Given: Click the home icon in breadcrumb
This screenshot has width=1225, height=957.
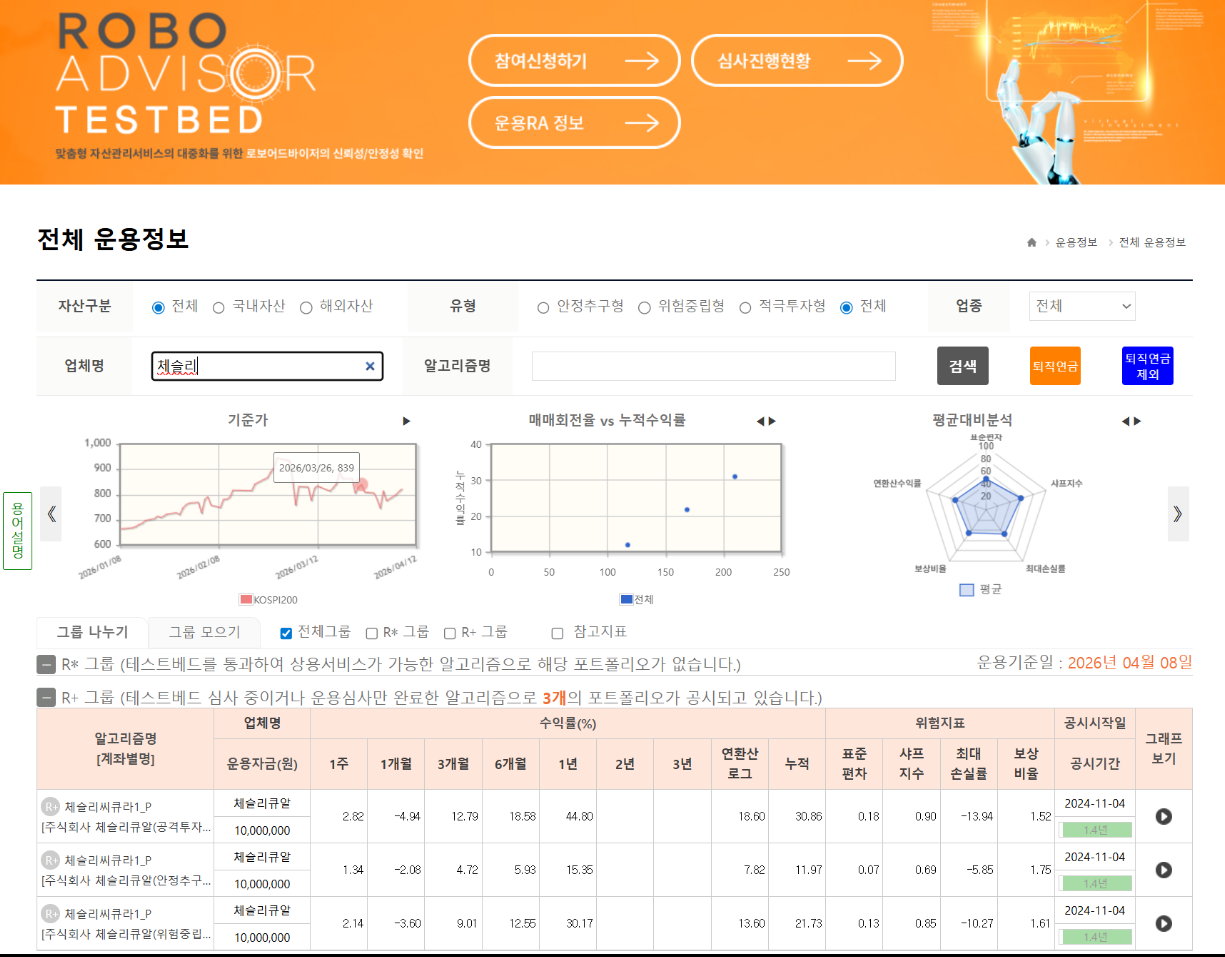Looking at the screenshot, I should (x=1032, y=243).
